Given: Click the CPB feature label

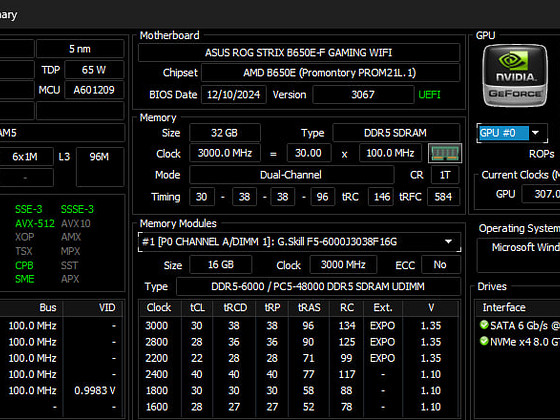Looking at the screenshot, I should [24, 265].
